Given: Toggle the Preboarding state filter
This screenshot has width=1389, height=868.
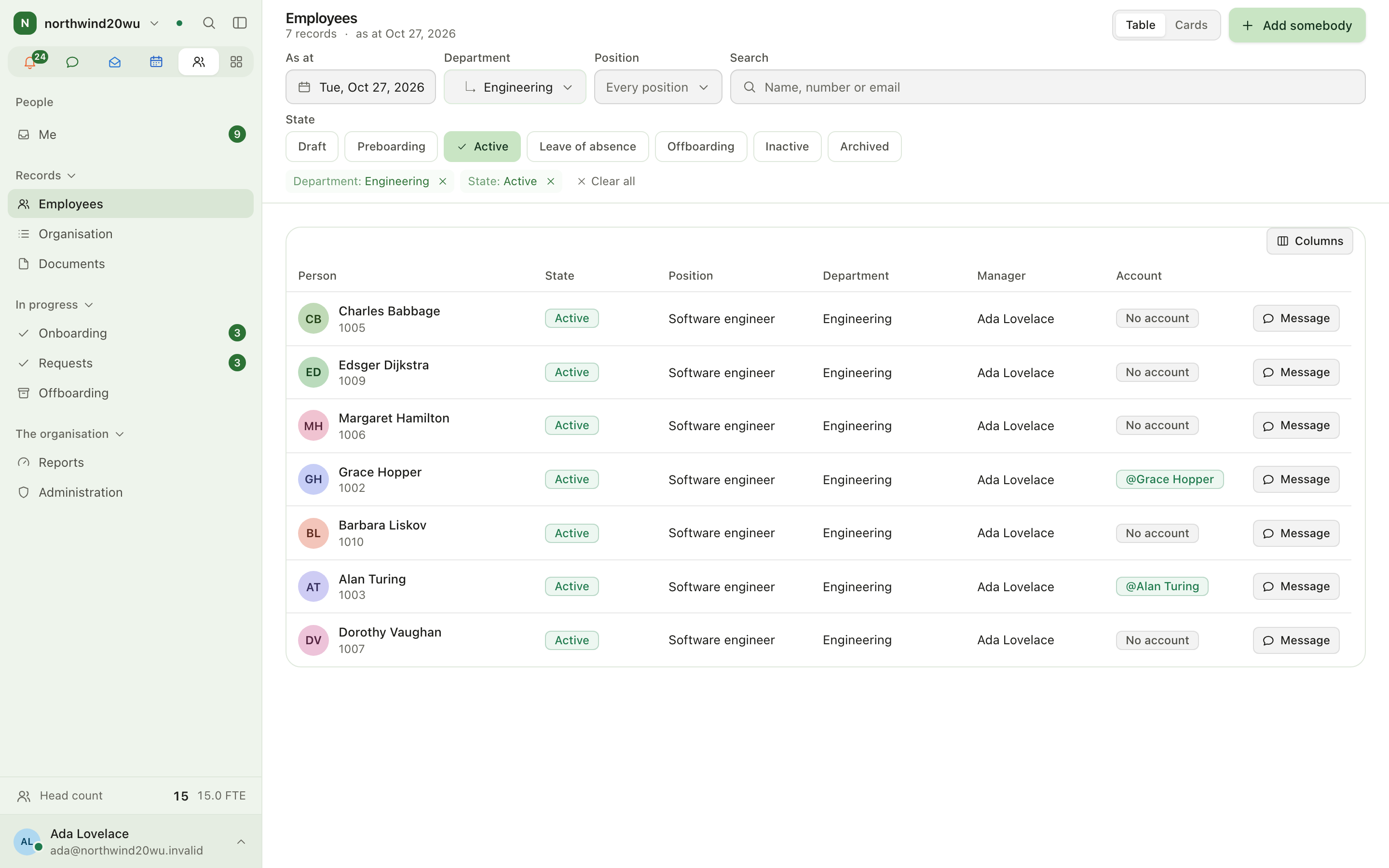Looking at the screenshot, I should (391, 147).
